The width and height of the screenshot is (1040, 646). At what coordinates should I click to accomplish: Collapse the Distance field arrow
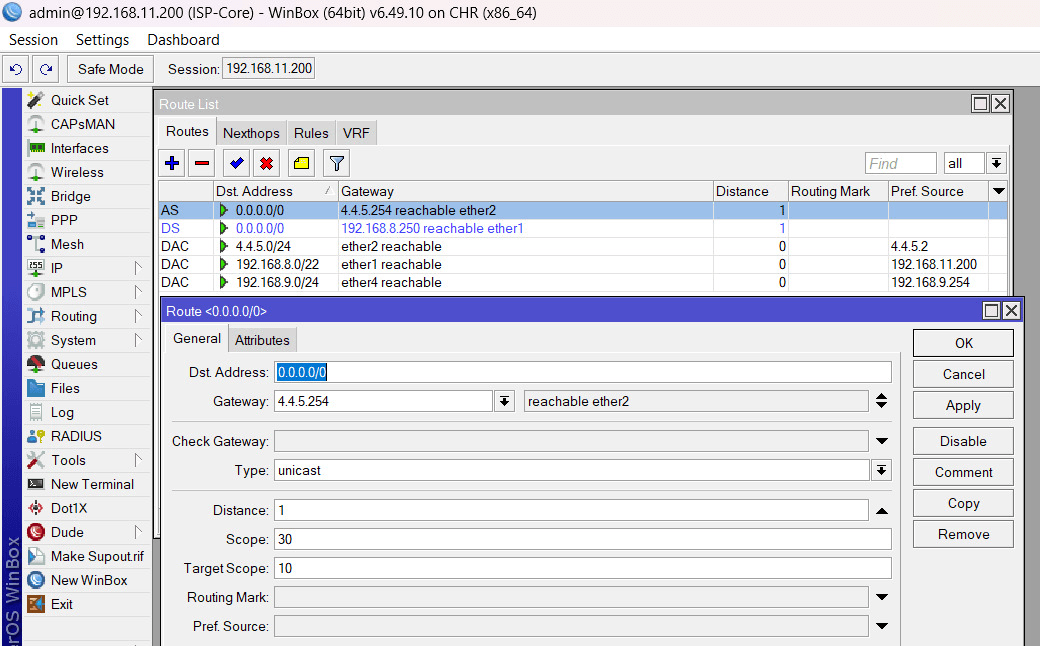coord(881,511)
